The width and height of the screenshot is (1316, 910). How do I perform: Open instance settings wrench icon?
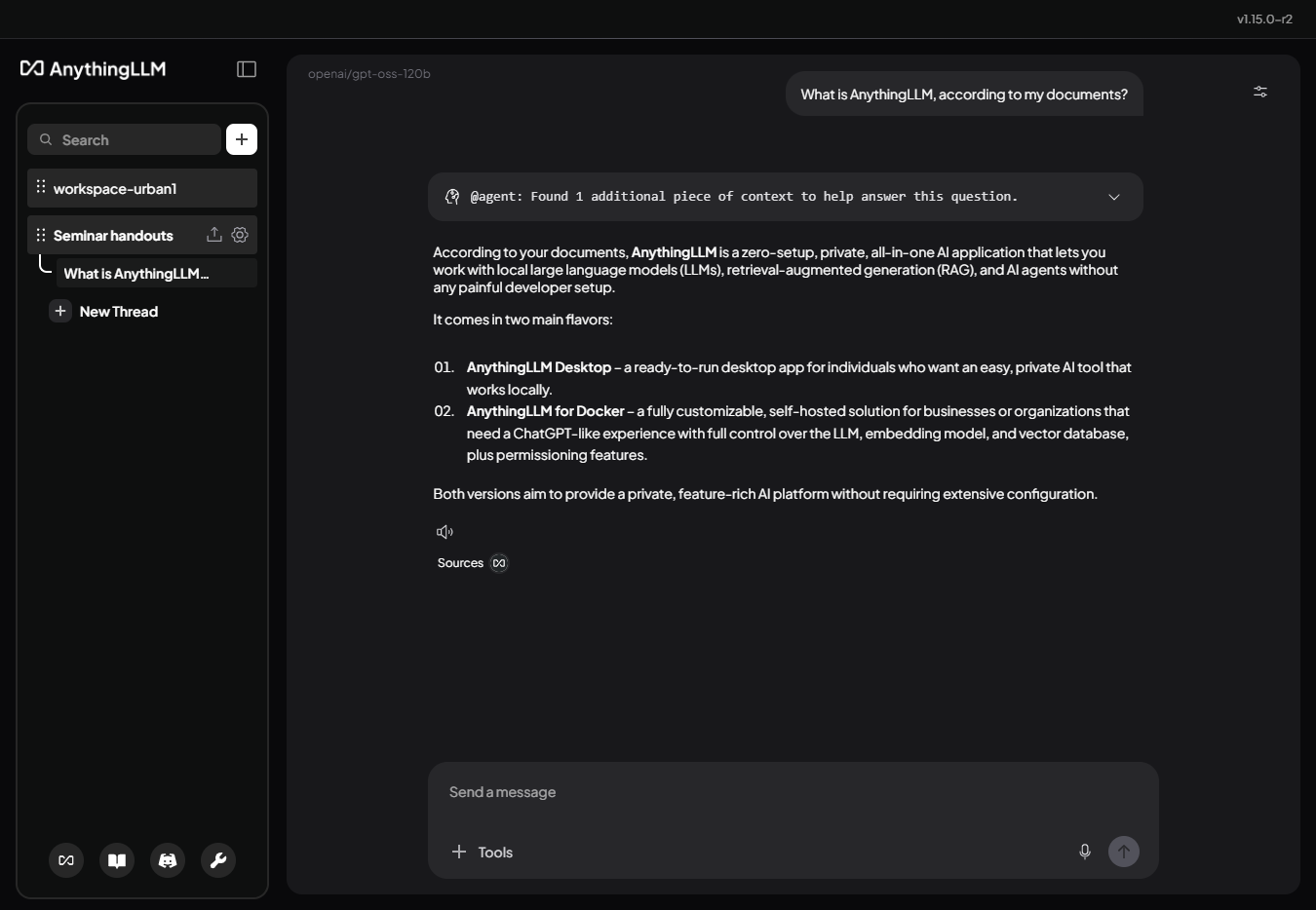(218, 860)
